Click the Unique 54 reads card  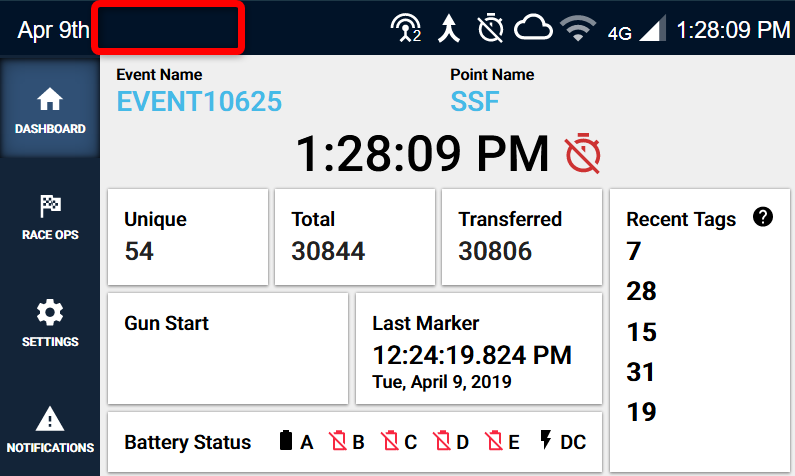[188, 237]
